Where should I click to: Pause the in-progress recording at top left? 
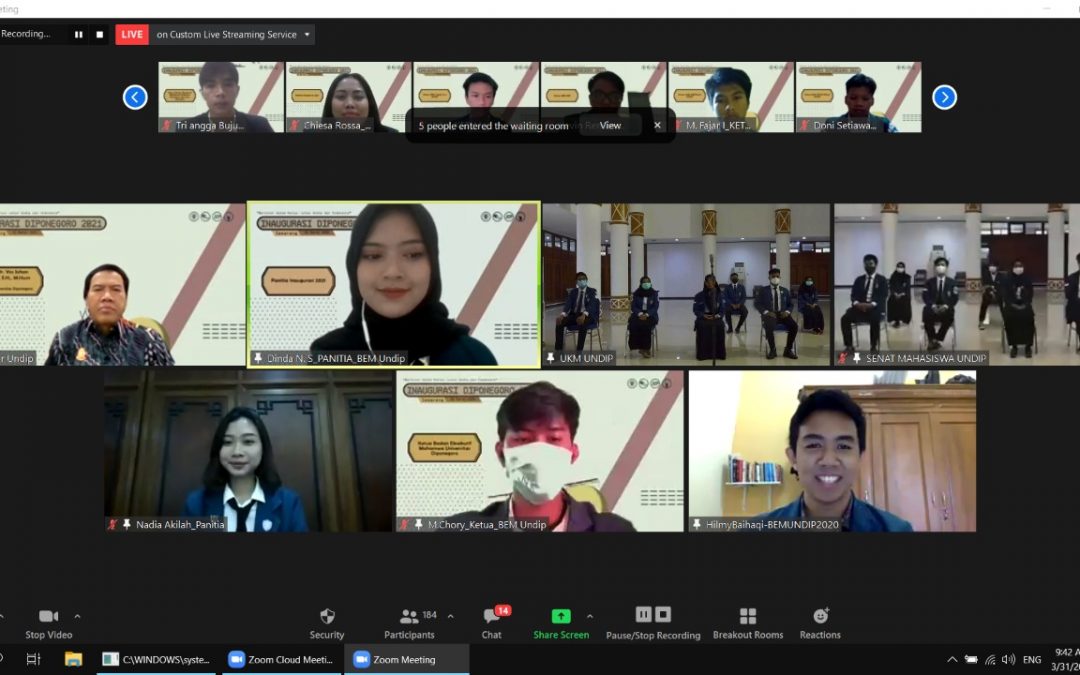[x=78, y=34]
